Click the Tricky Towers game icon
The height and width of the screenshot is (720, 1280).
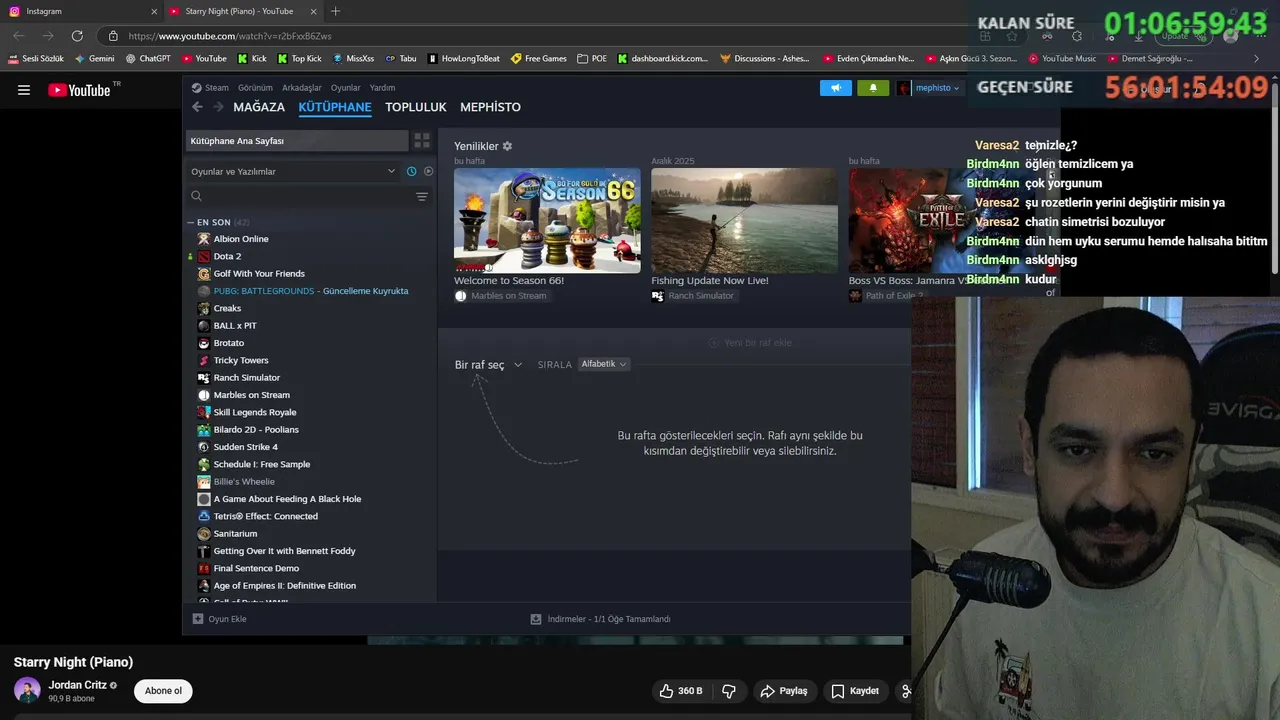coord(204,360)
